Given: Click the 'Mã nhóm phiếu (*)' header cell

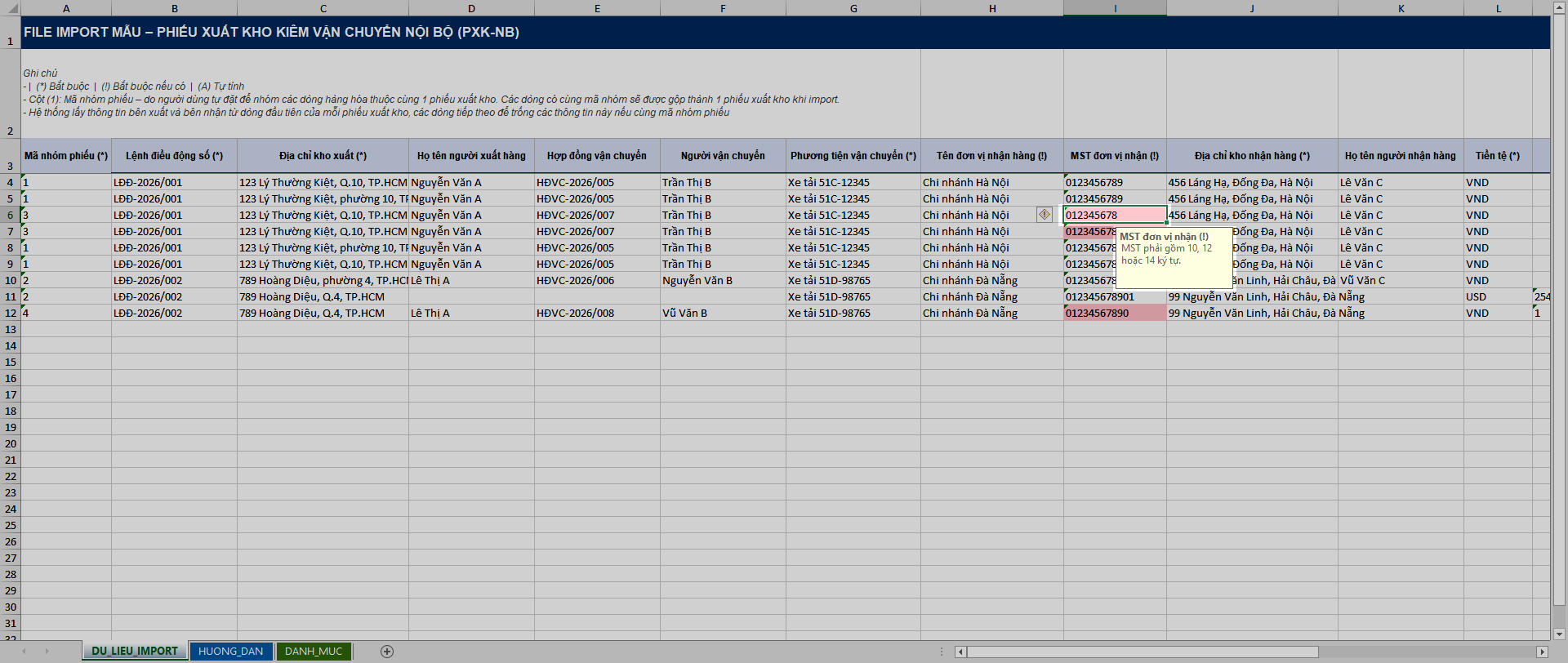Looking at the screenshot, I should point(66,155).
